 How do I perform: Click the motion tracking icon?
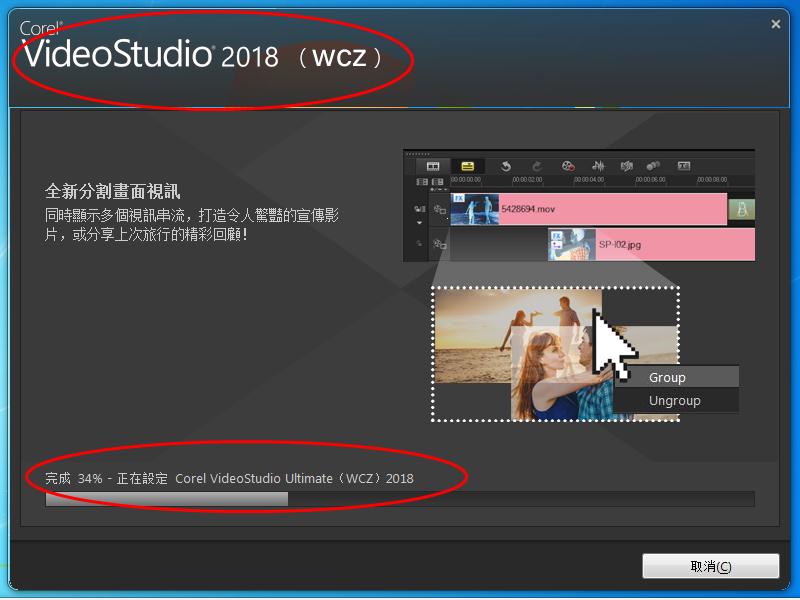click(653, 166)
